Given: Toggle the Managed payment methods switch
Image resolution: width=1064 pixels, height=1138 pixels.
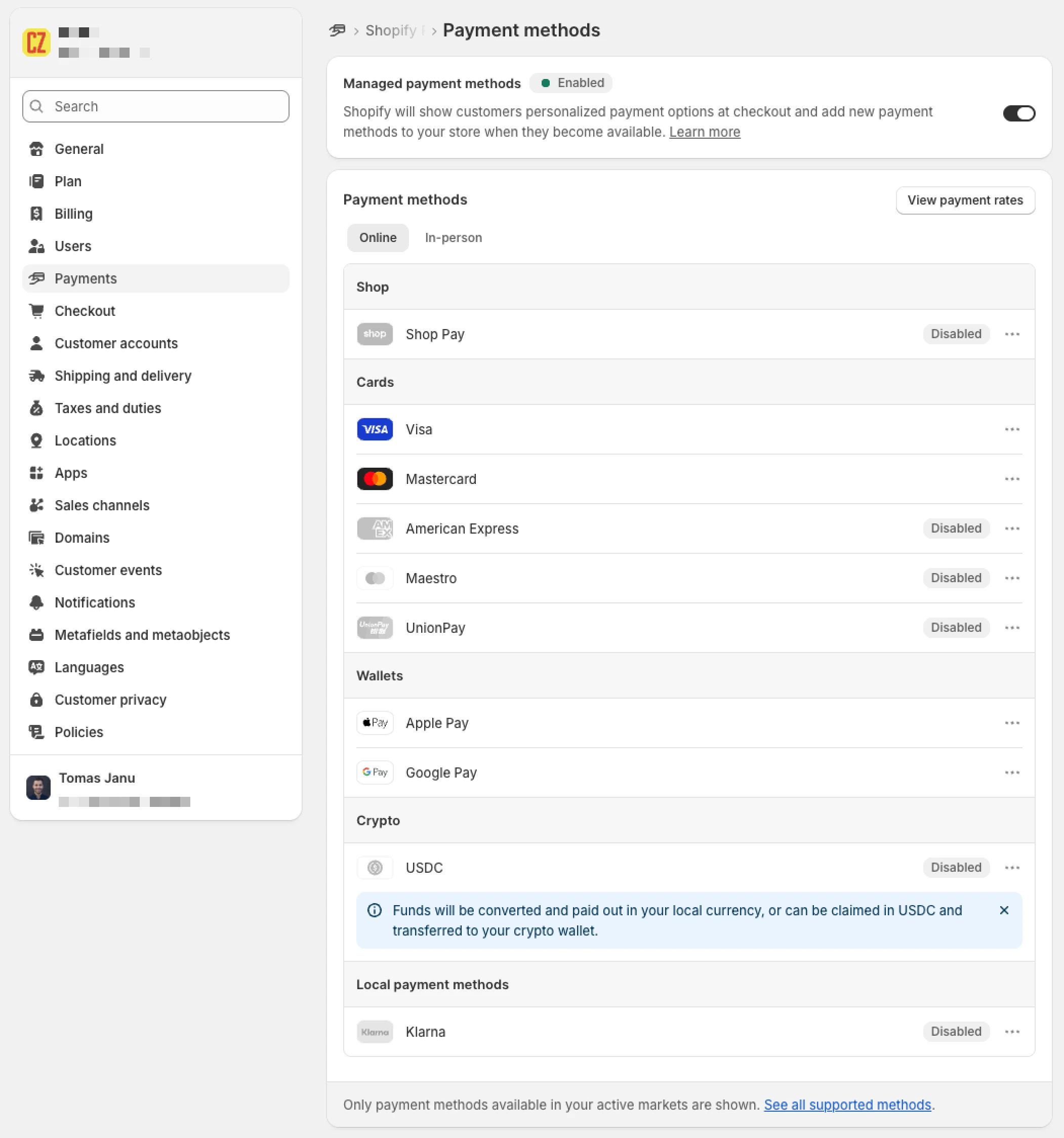Looking at the screenshot, I should (1019, 113).
